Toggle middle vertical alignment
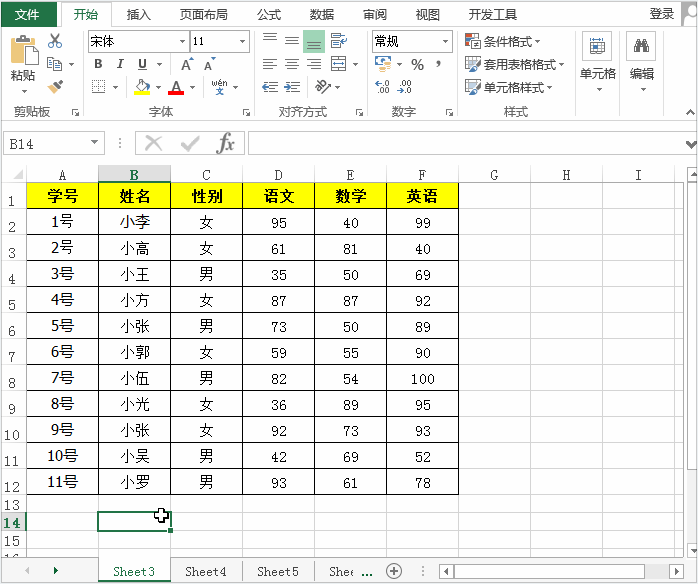The height and width of the screenshot is (584, 698). pyautogui.click(x=292, y=41)
